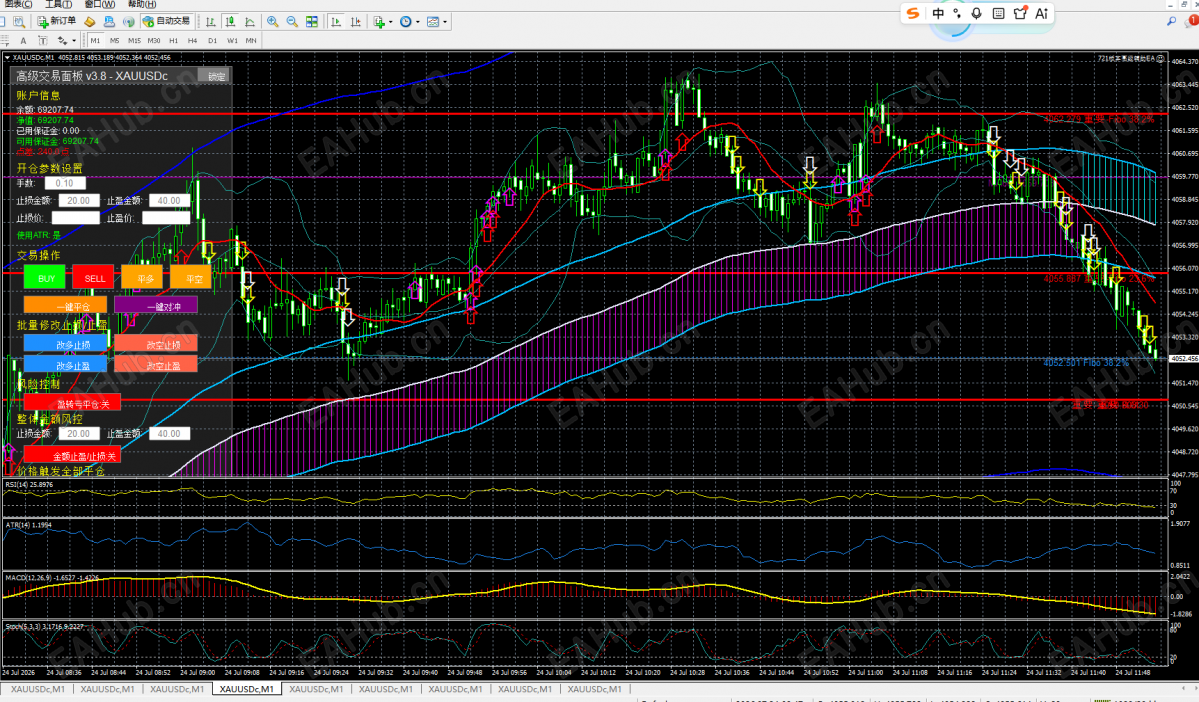Image resolution: width=1199 pixels, height=702 pixels.
Task: Select the H4 timeframe
Action: tap(193, 41)
